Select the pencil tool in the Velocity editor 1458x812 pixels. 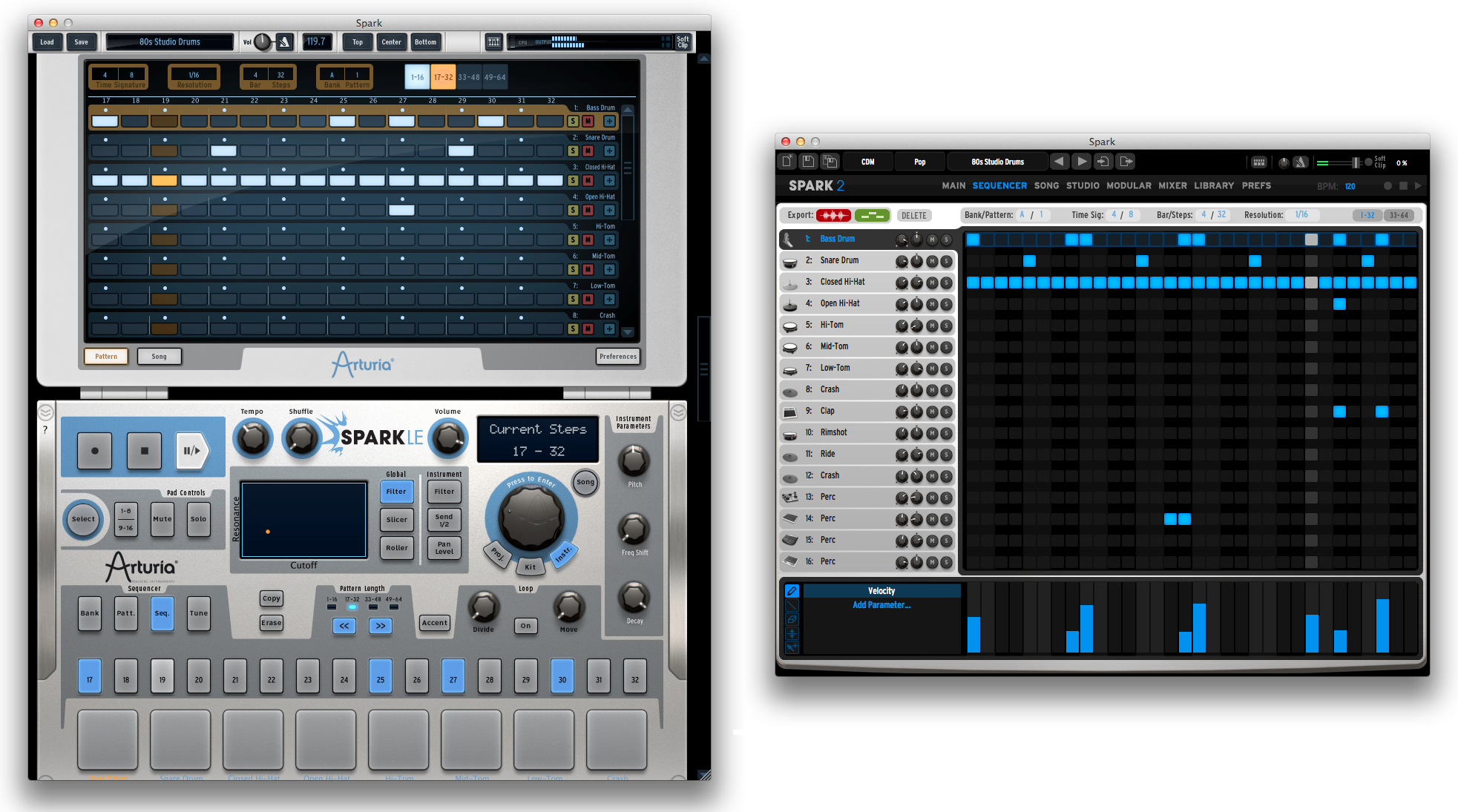tap(792, 591)
